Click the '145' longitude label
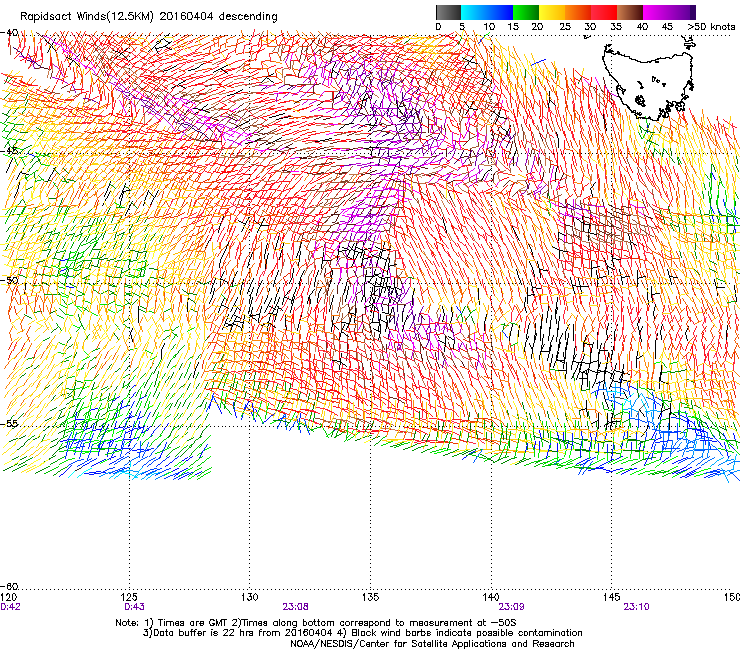The image size is (740, 650). pyautogui.click(x=612, y=597)
